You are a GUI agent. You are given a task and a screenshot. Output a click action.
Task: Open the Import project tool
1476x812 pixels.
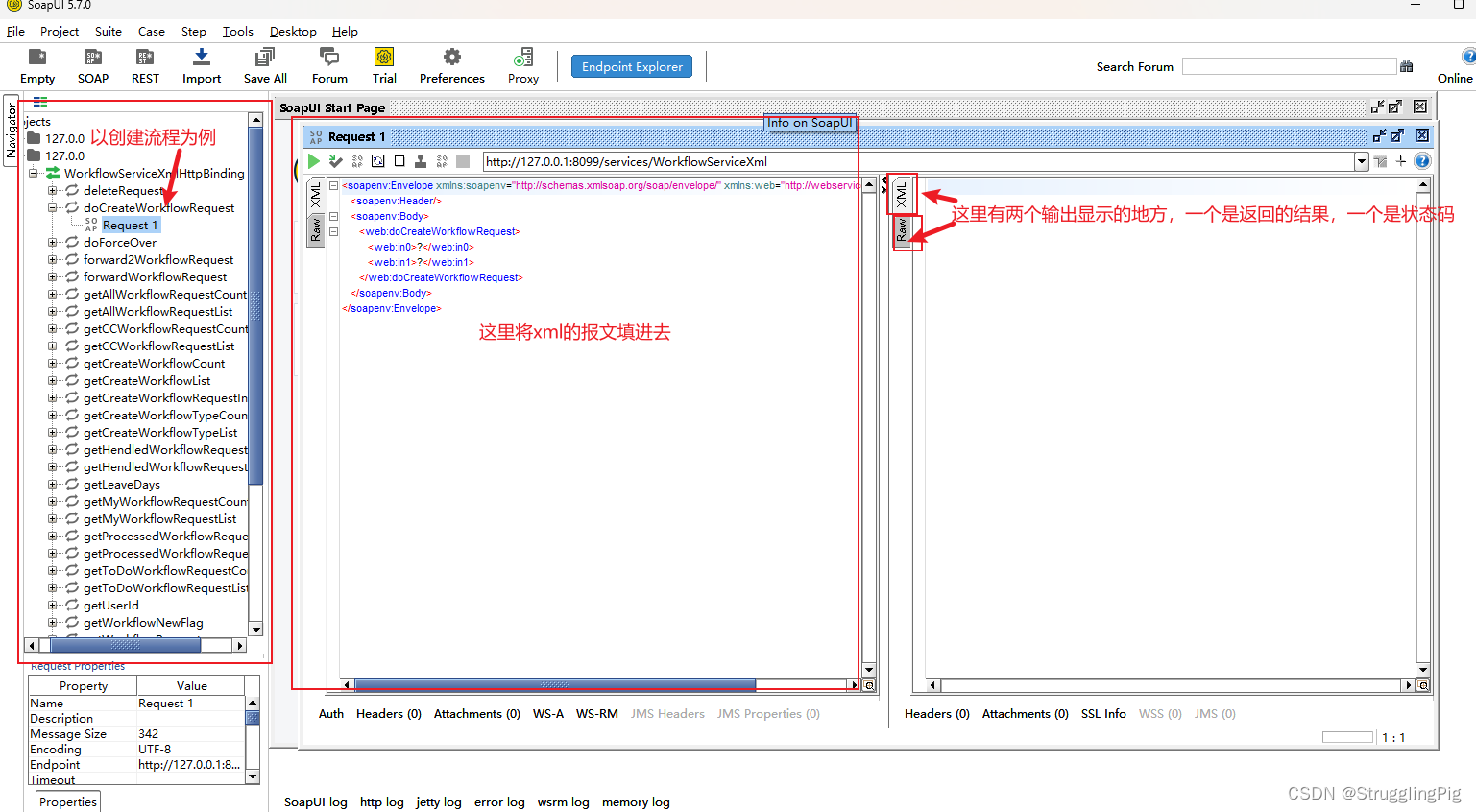202,66
